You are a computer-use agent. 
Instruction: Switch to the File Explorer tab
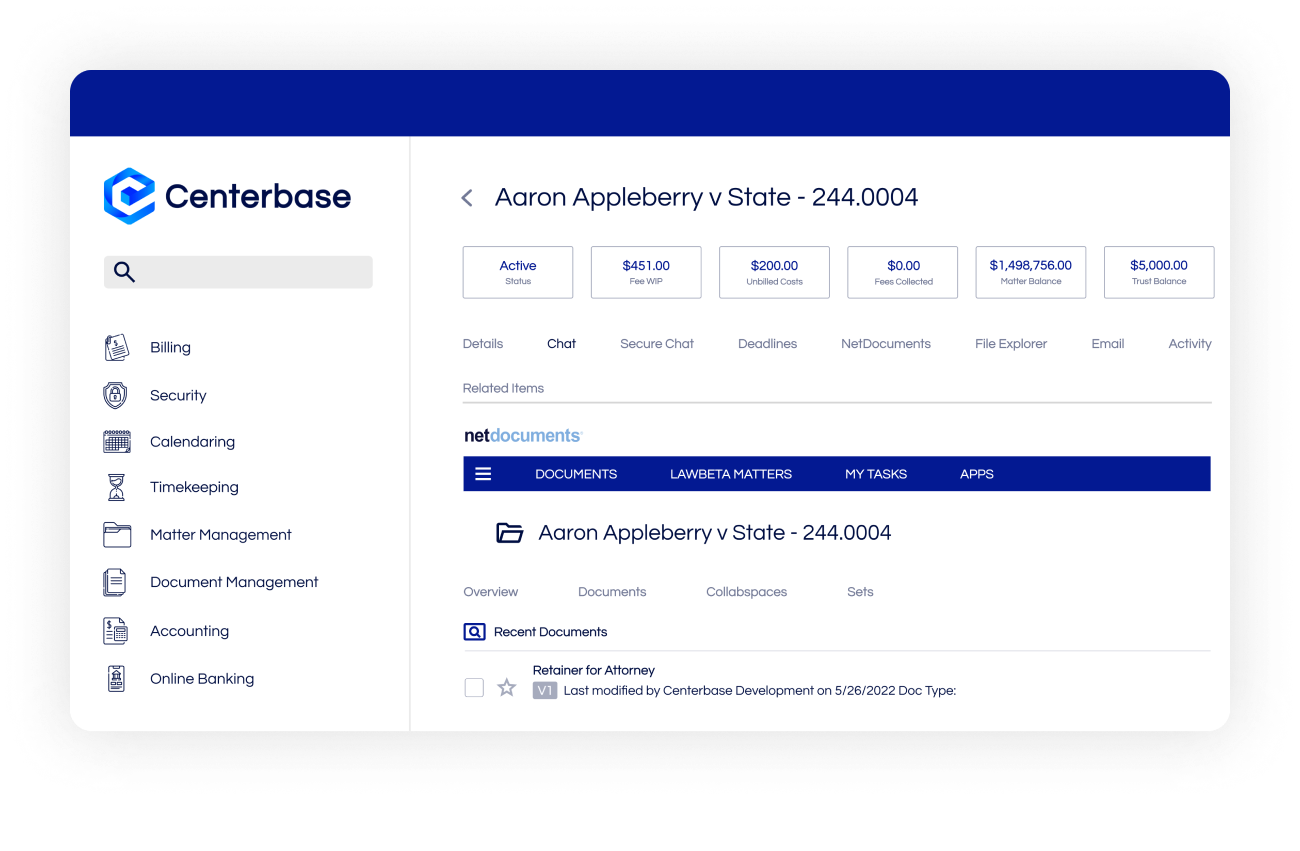pos(1011,344)
